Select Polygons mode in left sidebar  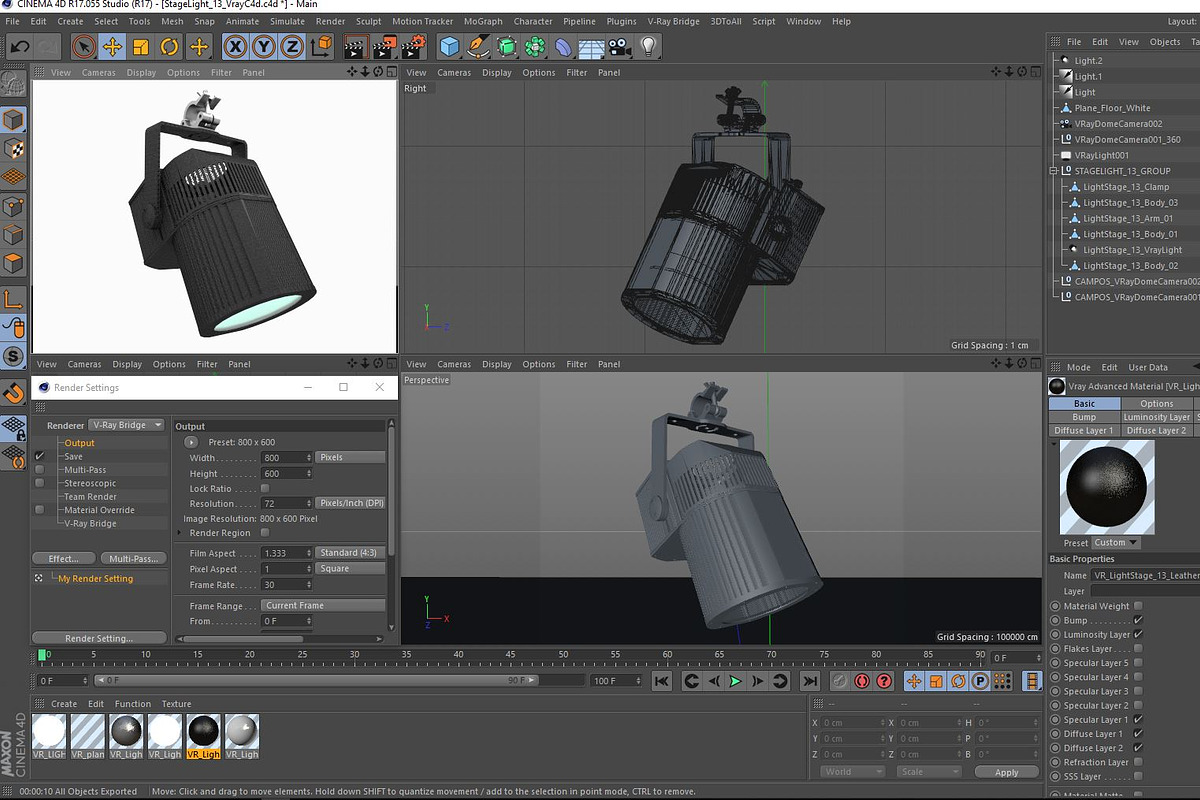pyautogui.click(x=14, y=264)
